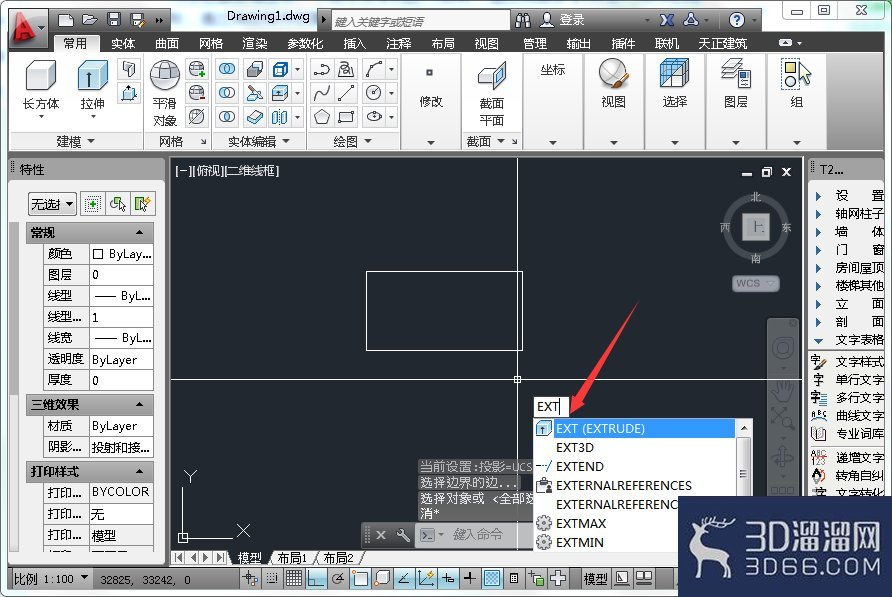Click the 登录 sign-in button

[x=562, y=20]
